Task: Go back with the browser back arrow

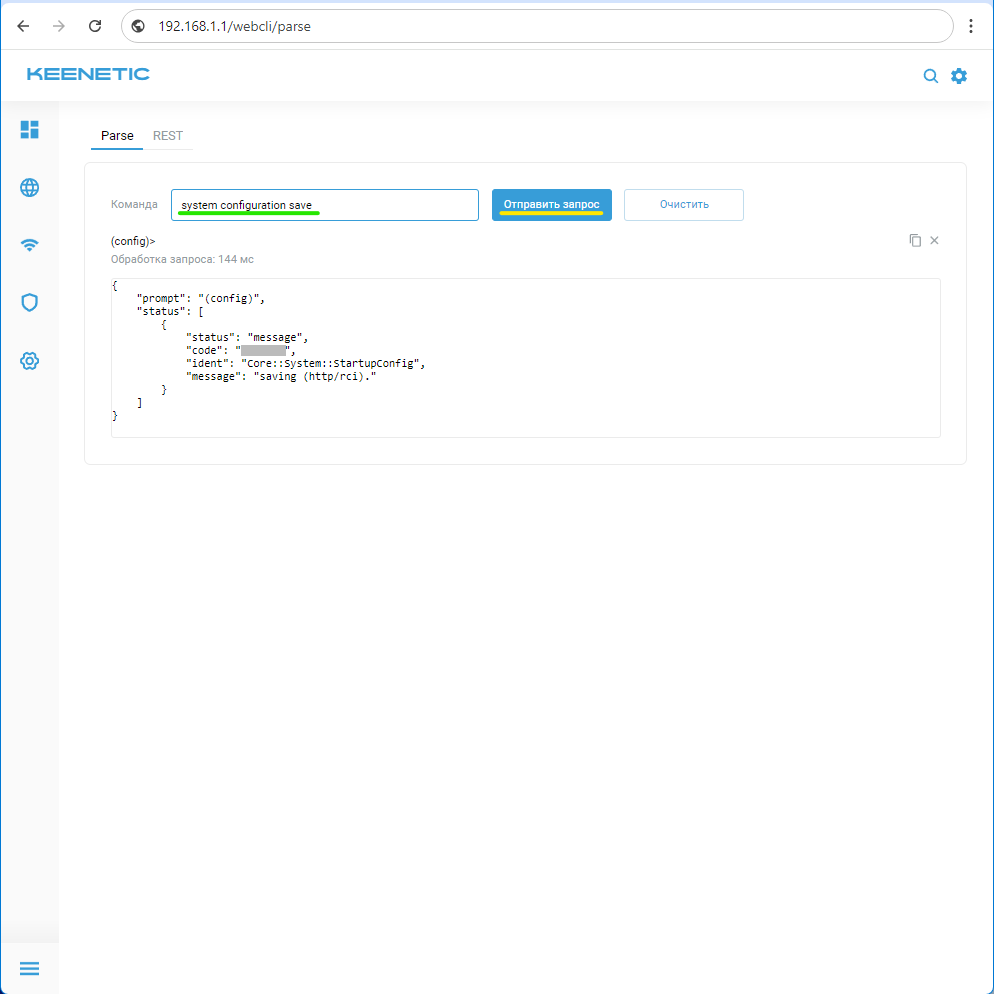Action: click(23, 26)
